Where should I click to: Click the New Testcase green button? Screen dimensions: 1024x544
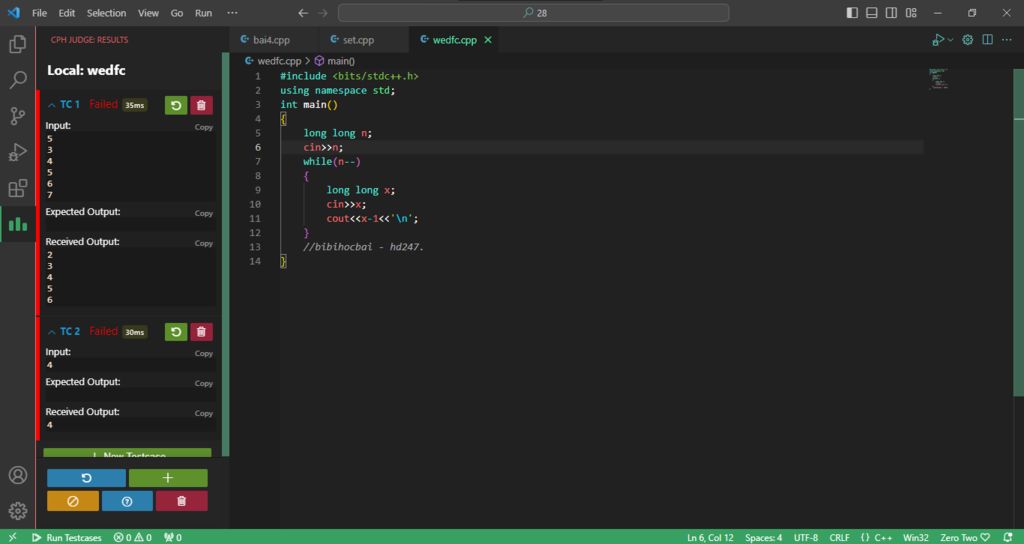coord(127,453)
